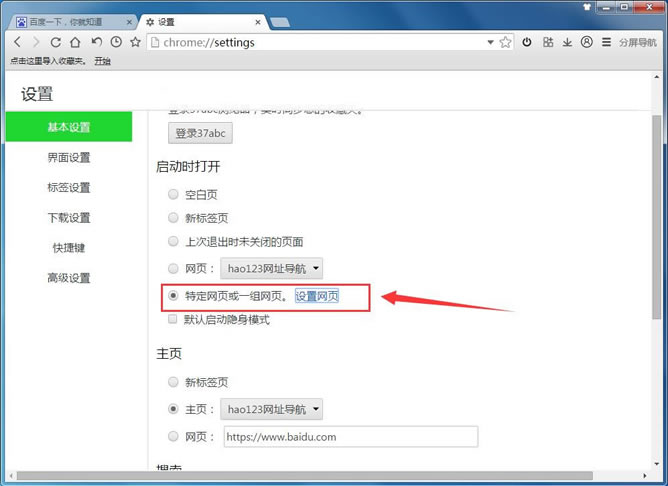
Task: Select 上次退出时未关闭的页面 radio option
Action: (174, 241)
